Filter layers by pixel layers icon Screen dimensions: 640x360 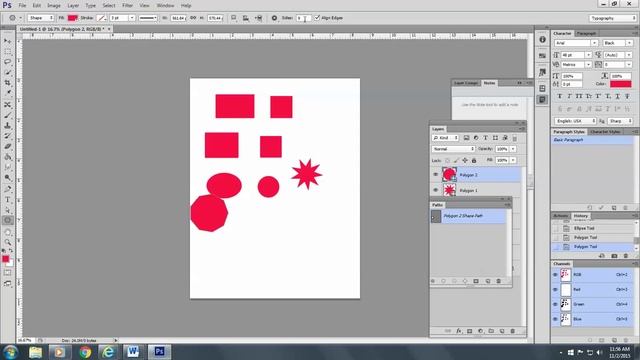pos(466,138)
